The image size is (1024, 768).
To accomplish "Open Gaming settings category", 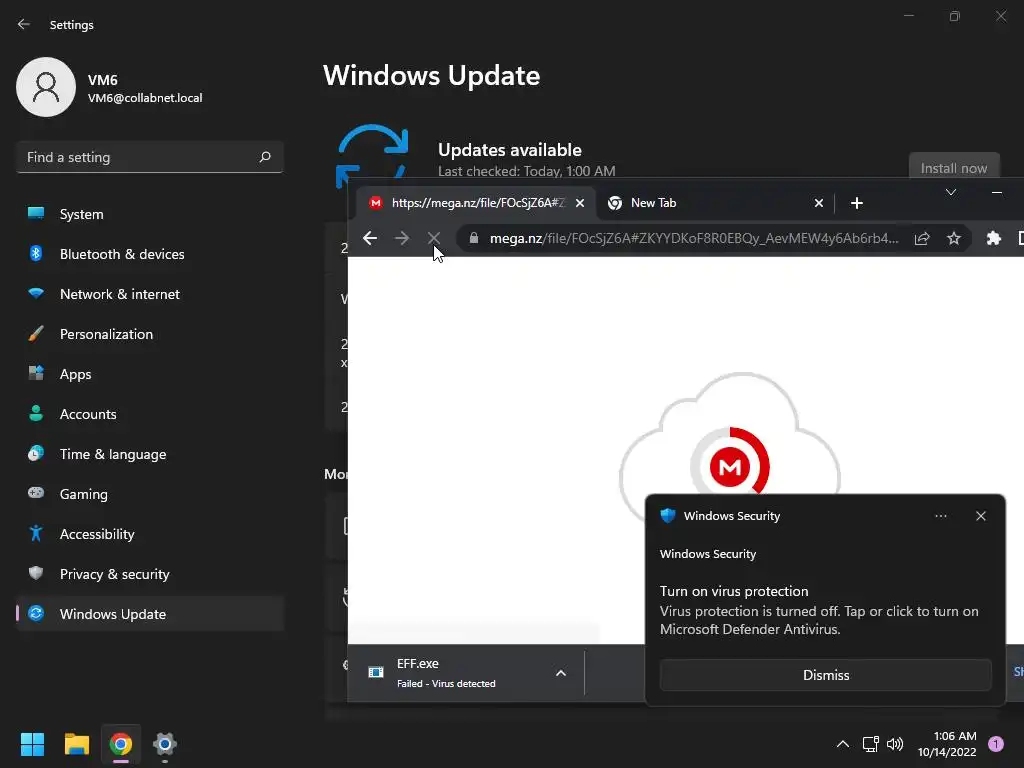I will click(150, 494).
